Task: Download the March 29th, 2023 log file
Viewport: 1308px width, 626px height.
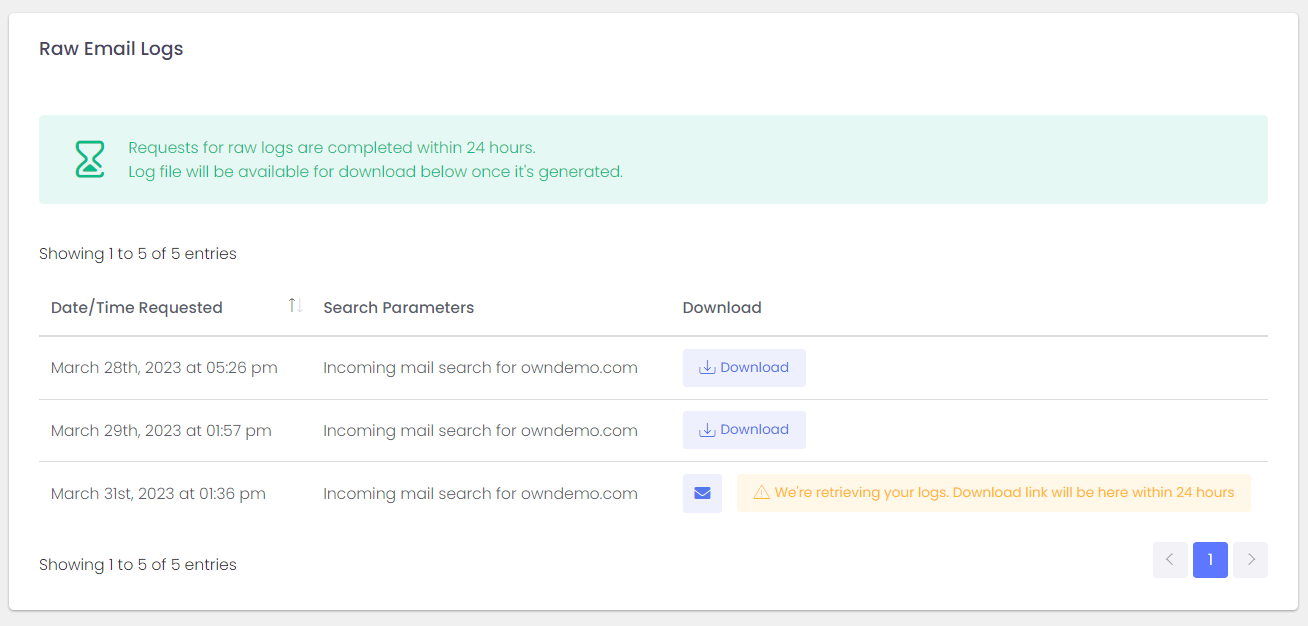Action: pyautogui.click(x=744, y=430)
